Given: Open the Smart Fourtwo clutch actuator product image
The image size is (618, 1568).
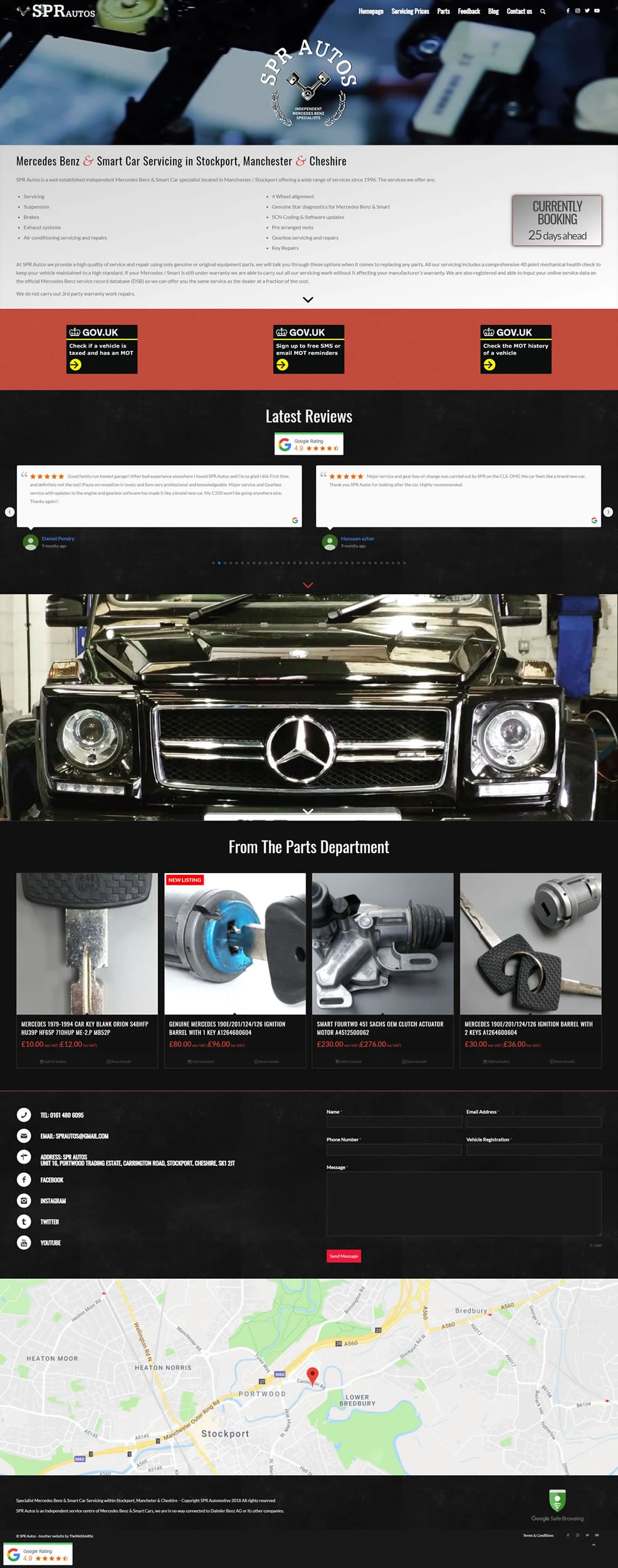Looking at the screenshot, I should [383, 943].
